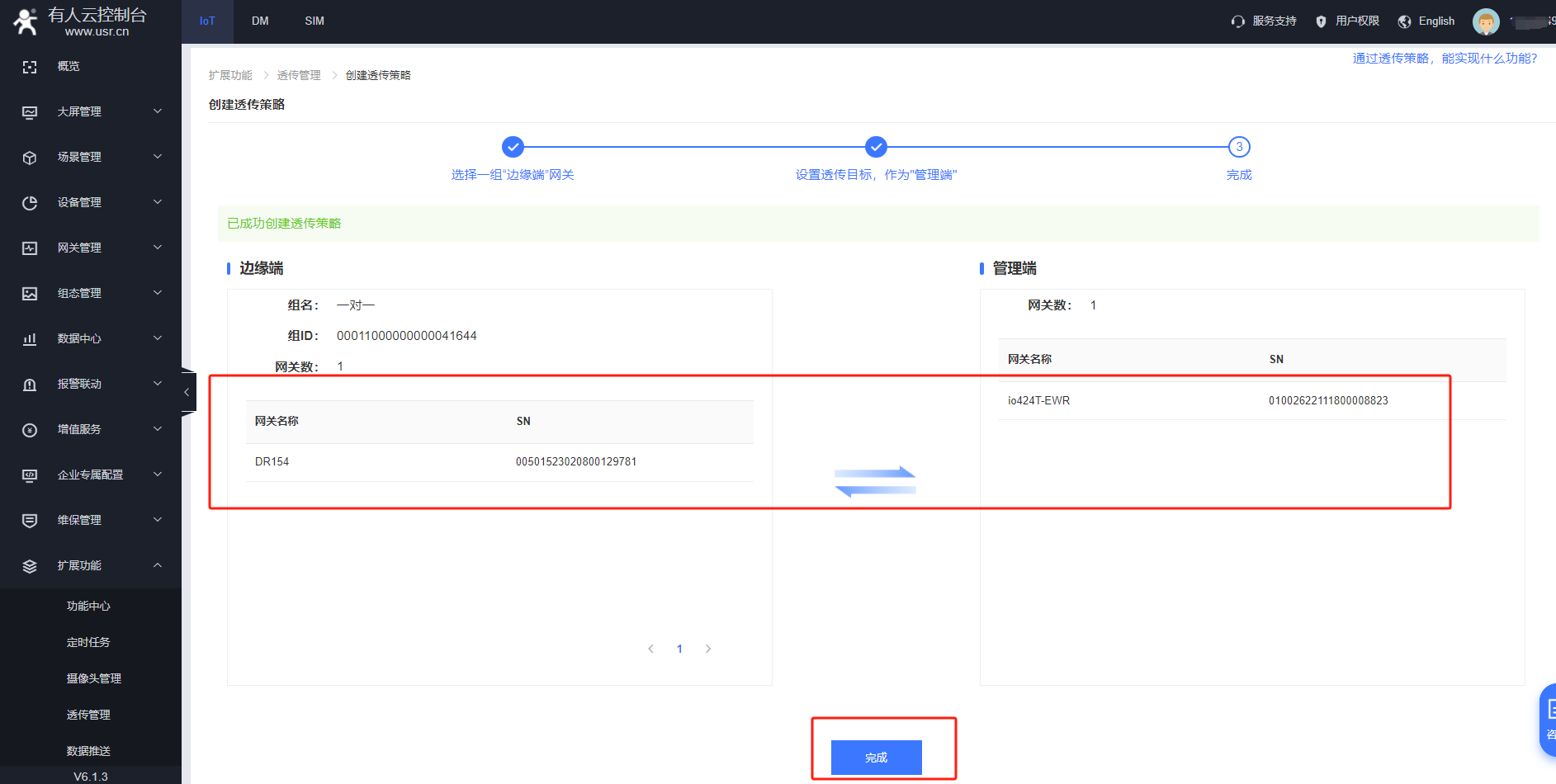Click the globe icon for English
The height and width of the screenshot is (784, 1556).
click(1404, 21)
